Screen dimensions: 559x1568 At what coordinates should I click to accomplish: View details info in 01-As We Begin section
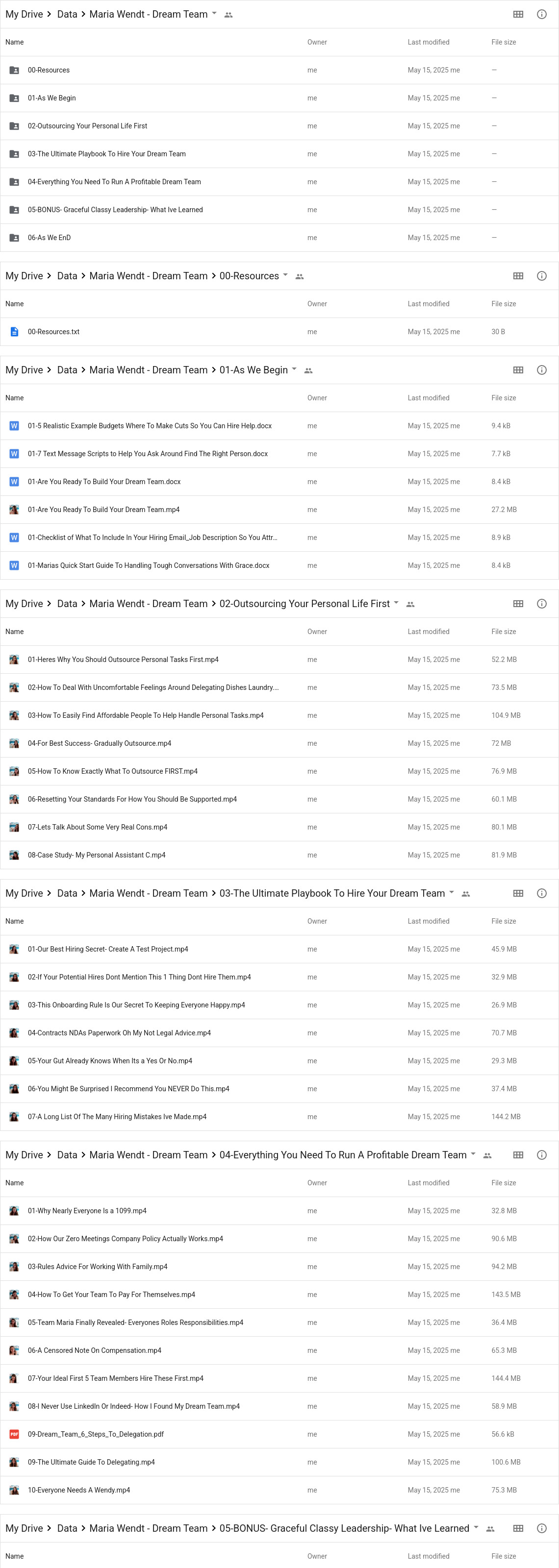541,370
